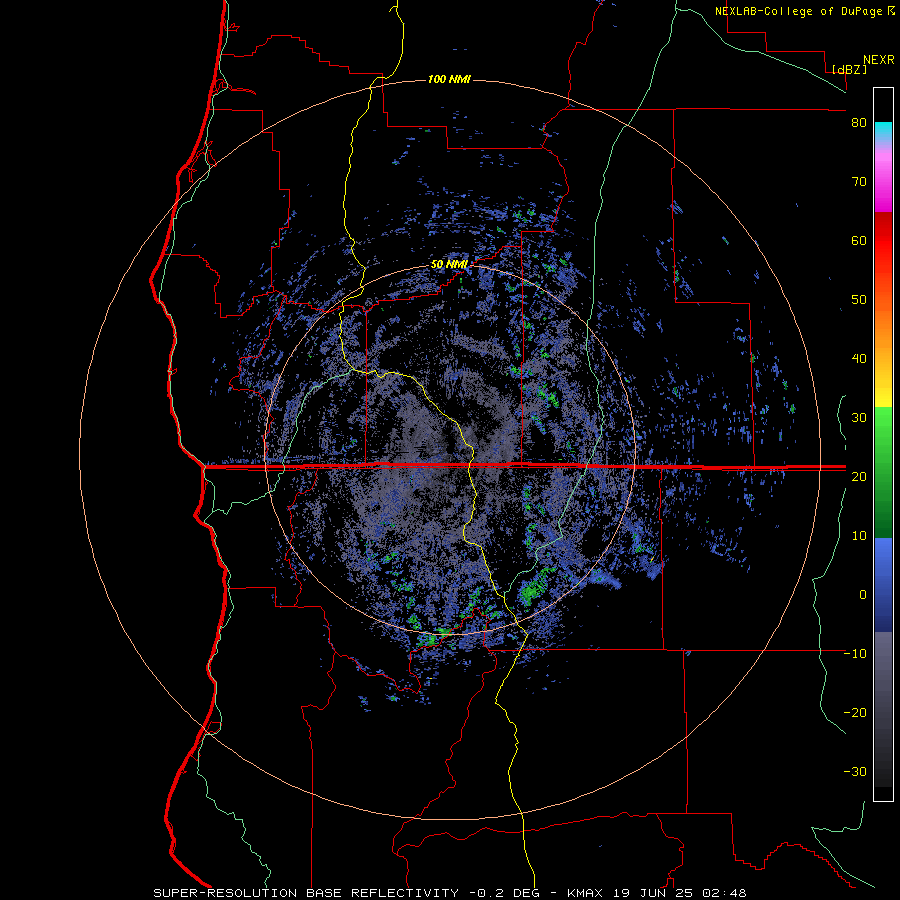The width and height of the screenshot is (900, 900).
Task: Select the 100 NMI range ring label
Action: point(449,79)
